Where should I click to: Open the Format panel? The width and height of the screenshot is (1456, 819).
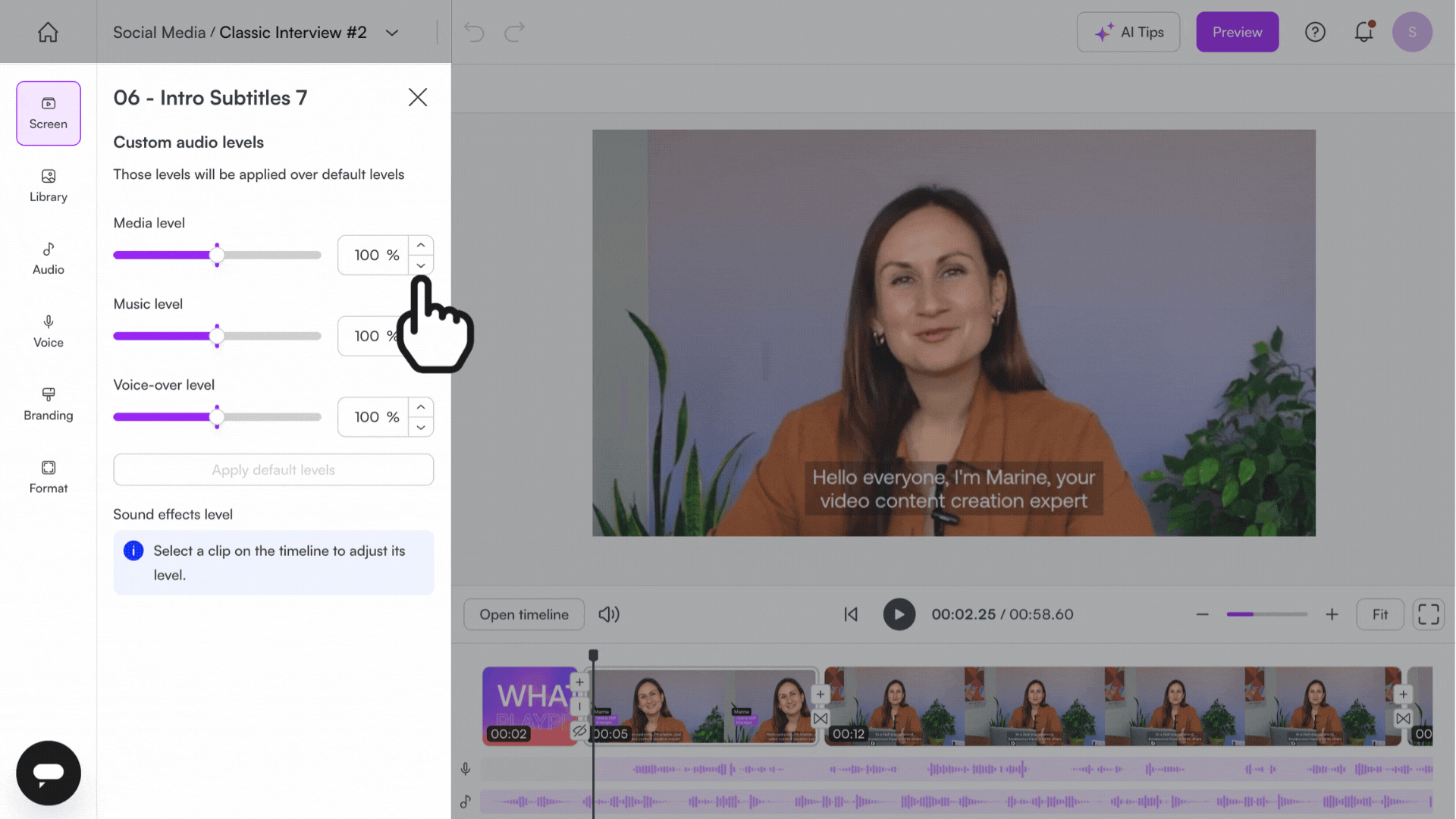49,477
